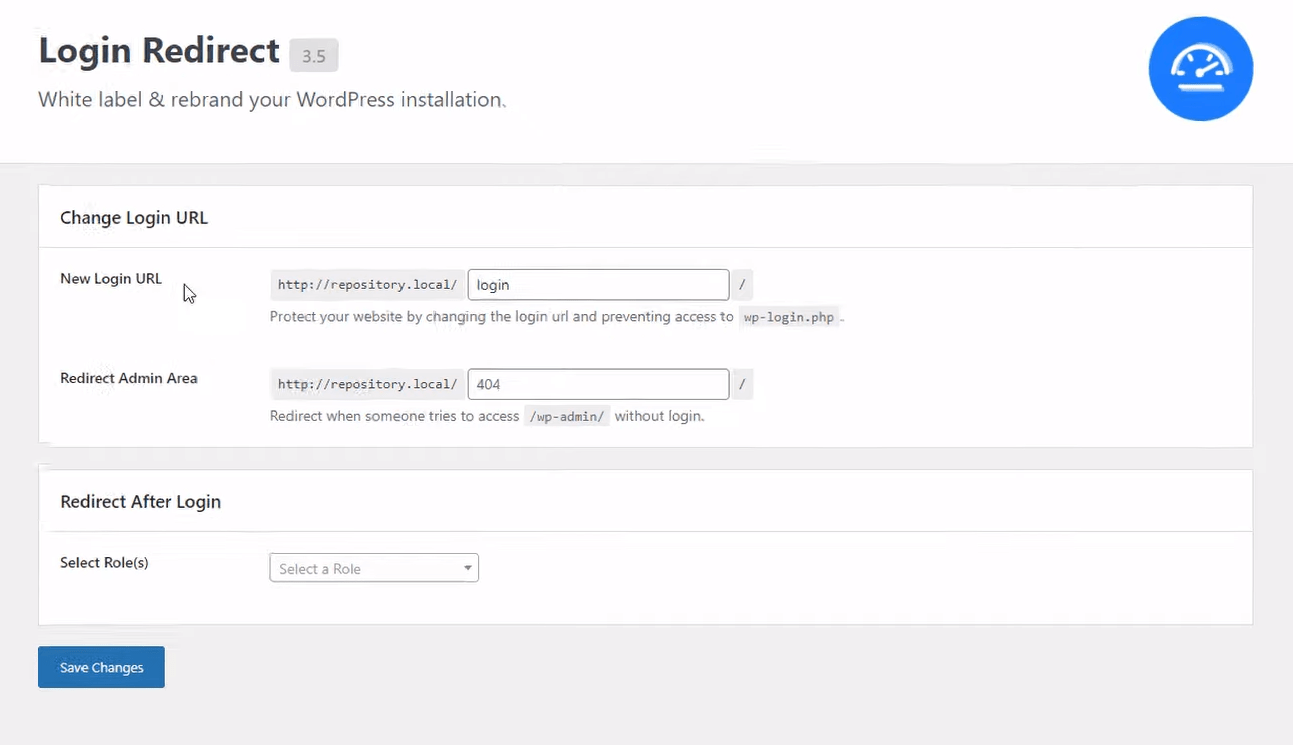Click URL prefix beside the 404 field

(367, 384)
